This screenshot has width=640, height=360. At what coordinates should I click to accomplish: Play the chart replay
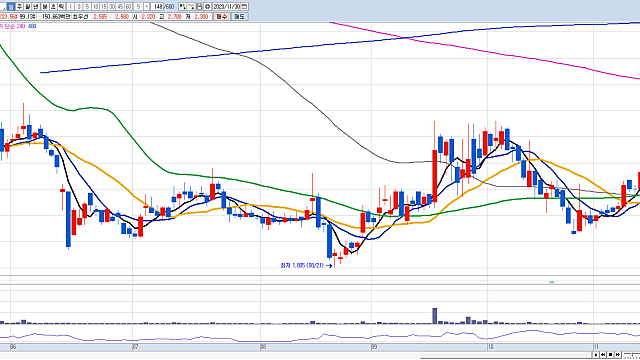pos(596,355)
